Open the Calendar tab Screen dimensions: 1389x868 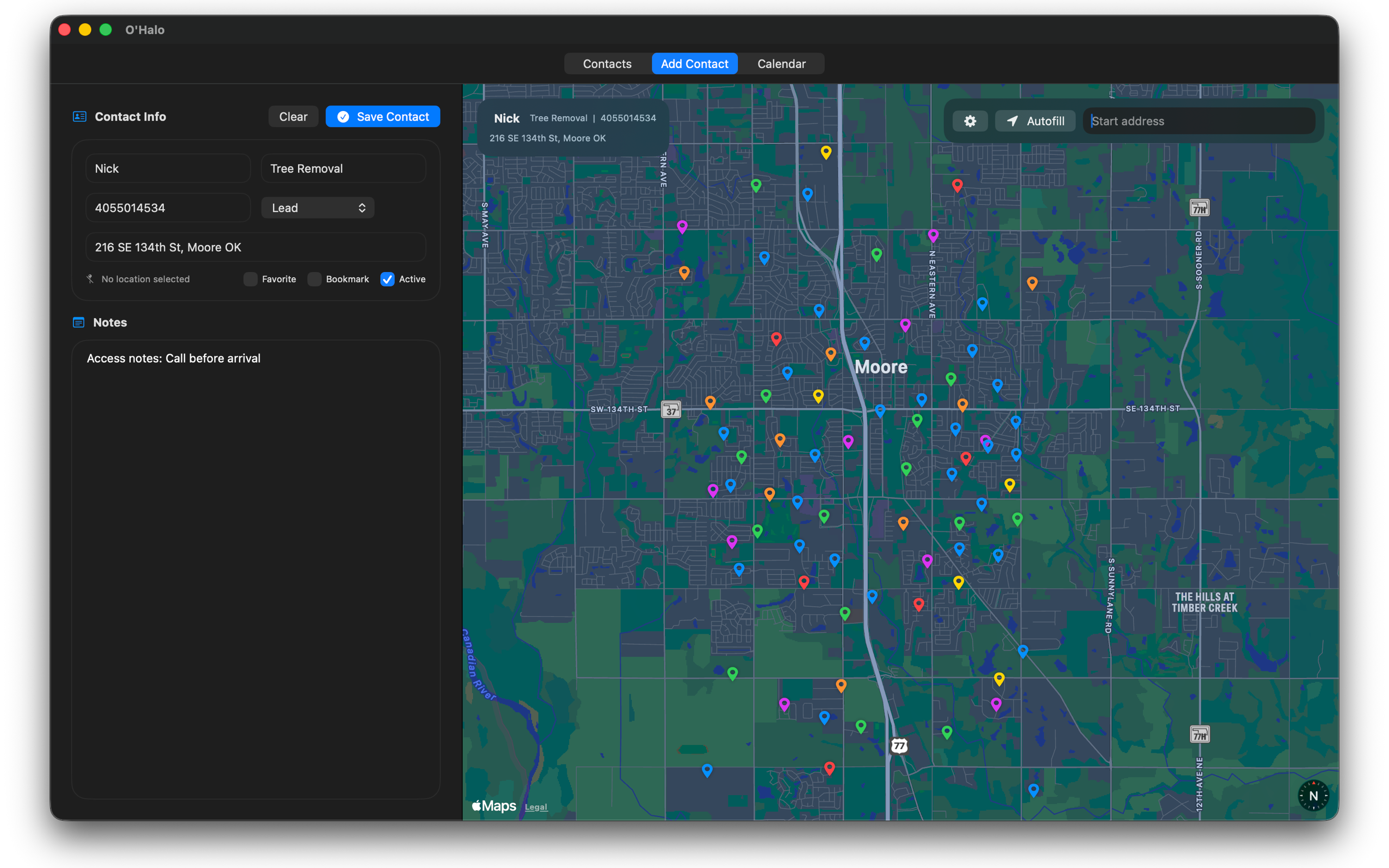(781, 64)
